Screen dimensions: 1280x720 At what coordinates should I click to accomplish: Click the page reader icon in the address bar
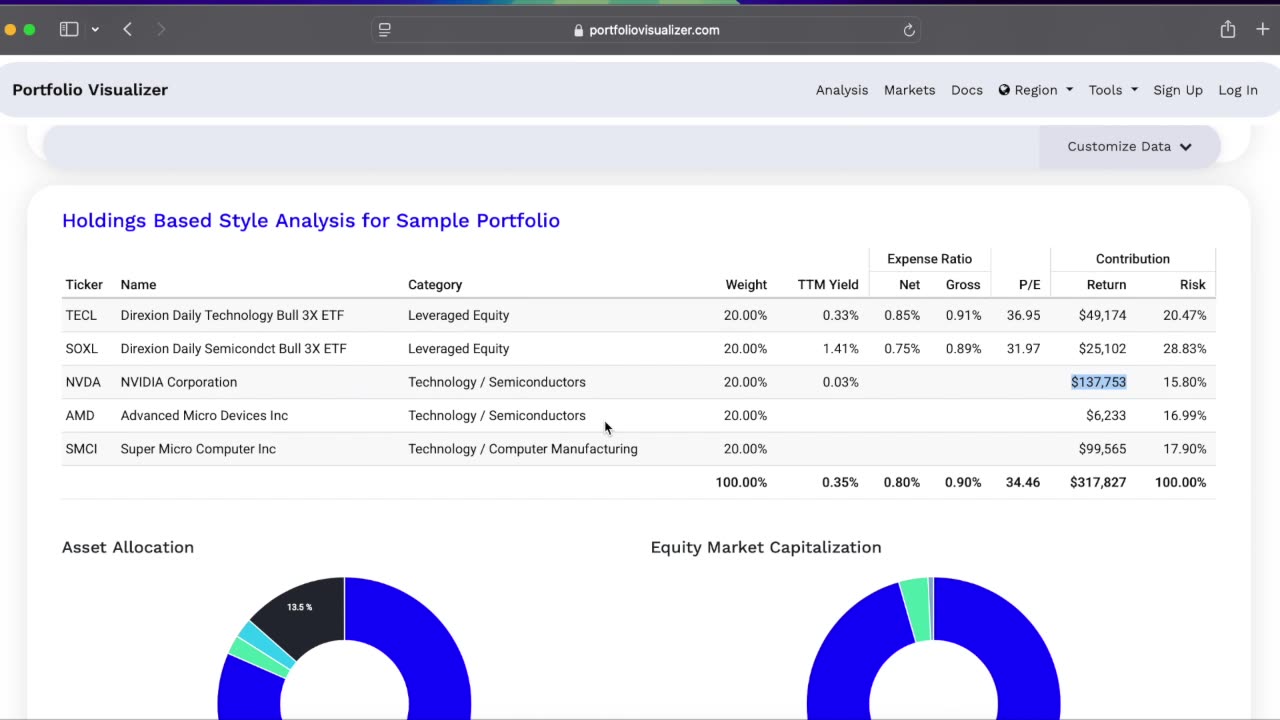click(385, 30)
